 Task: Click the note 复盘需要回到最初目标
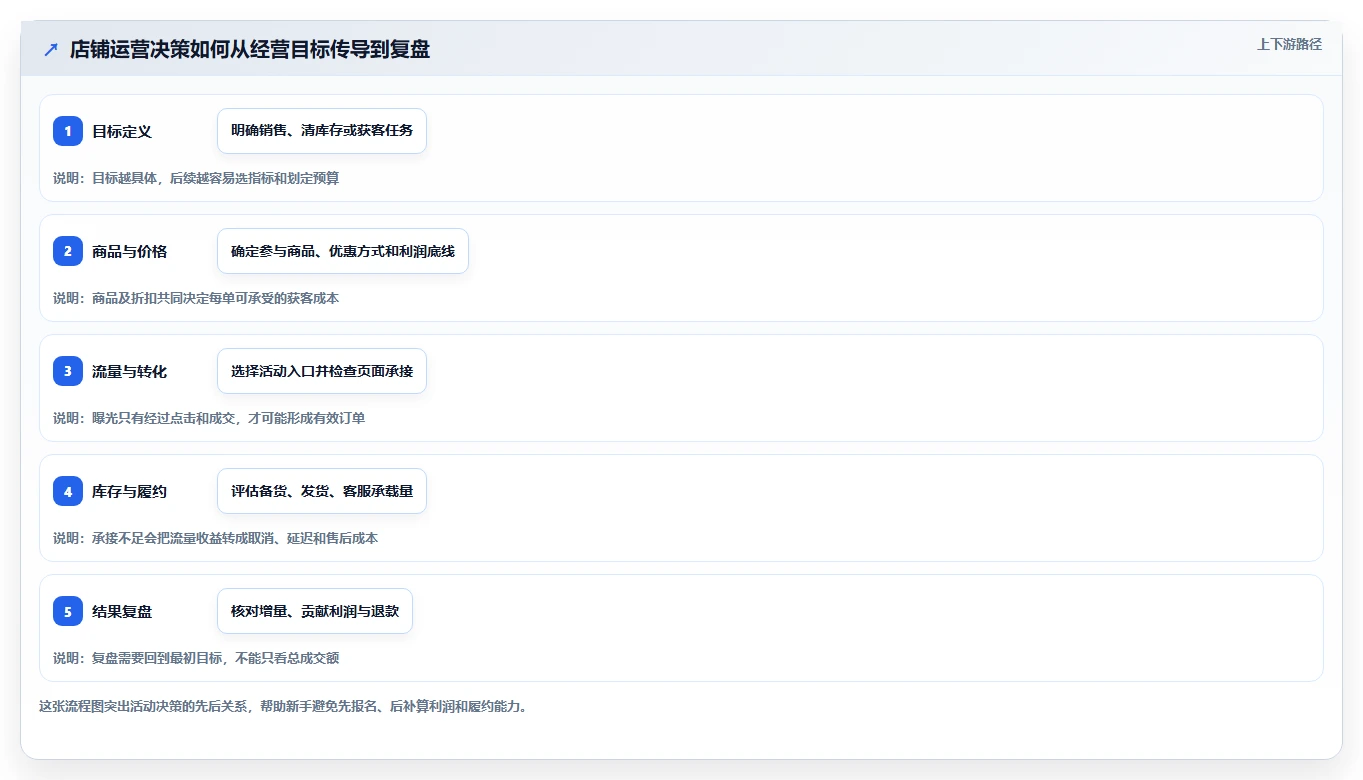(159, 658)
